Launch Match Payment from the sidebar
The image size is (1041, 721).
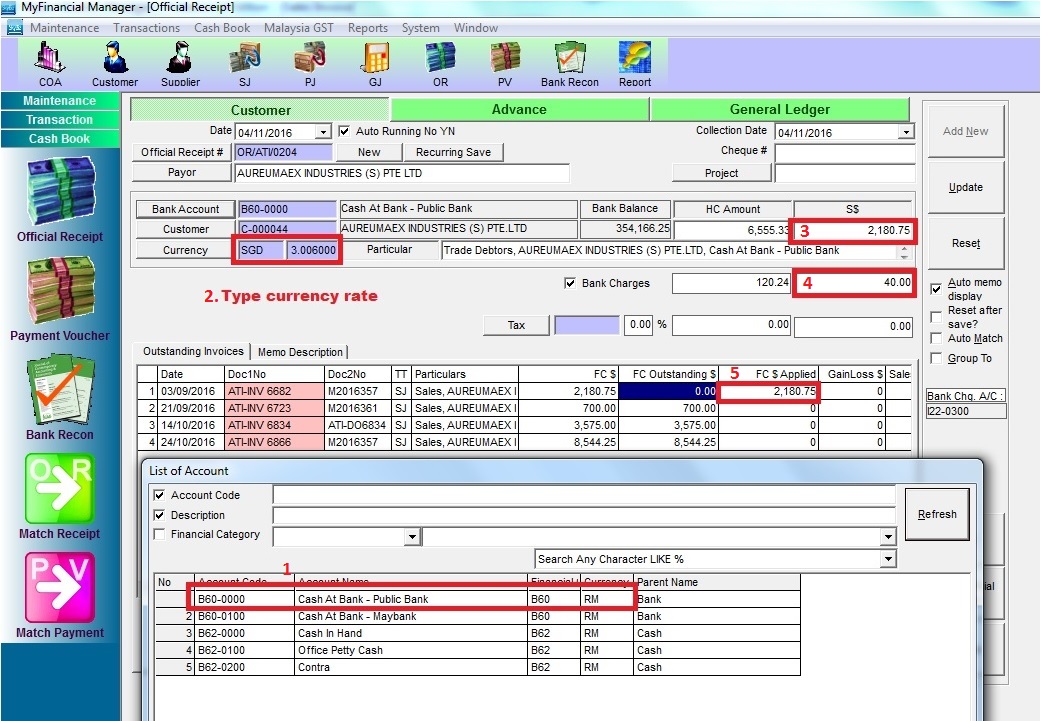click(60, 596)
